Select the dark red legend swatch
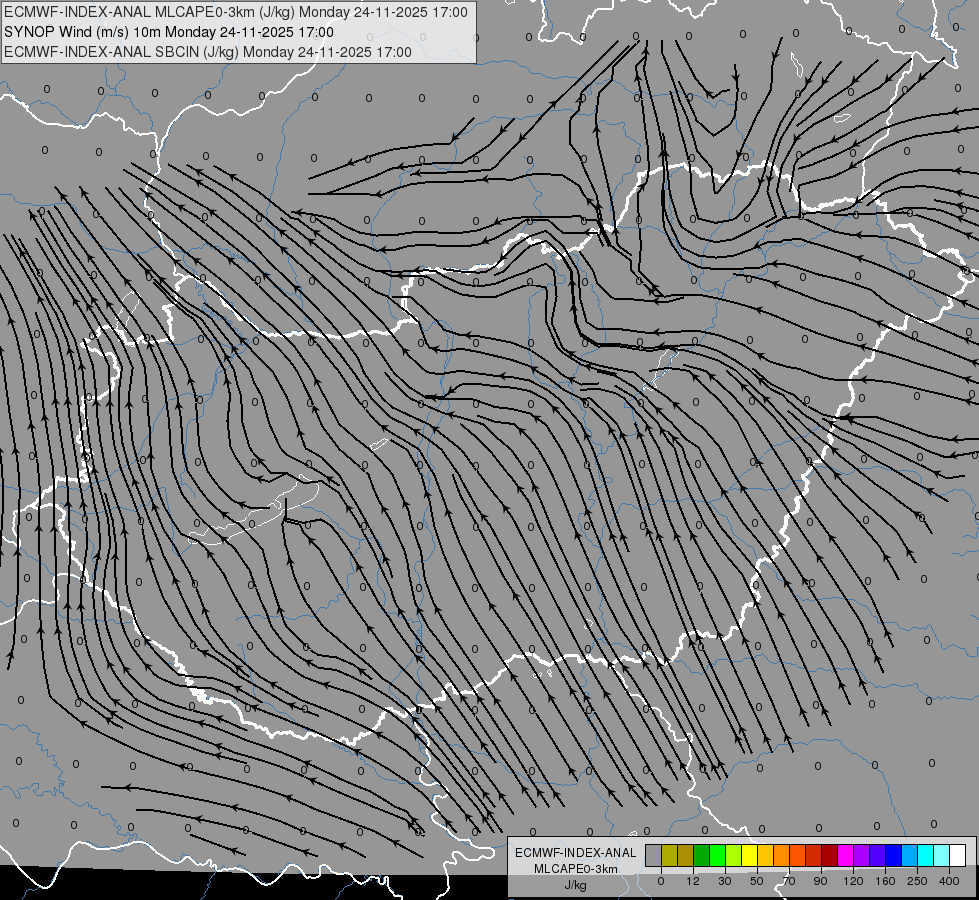Viewport: 979px width, 900px height. pos(829,855)
